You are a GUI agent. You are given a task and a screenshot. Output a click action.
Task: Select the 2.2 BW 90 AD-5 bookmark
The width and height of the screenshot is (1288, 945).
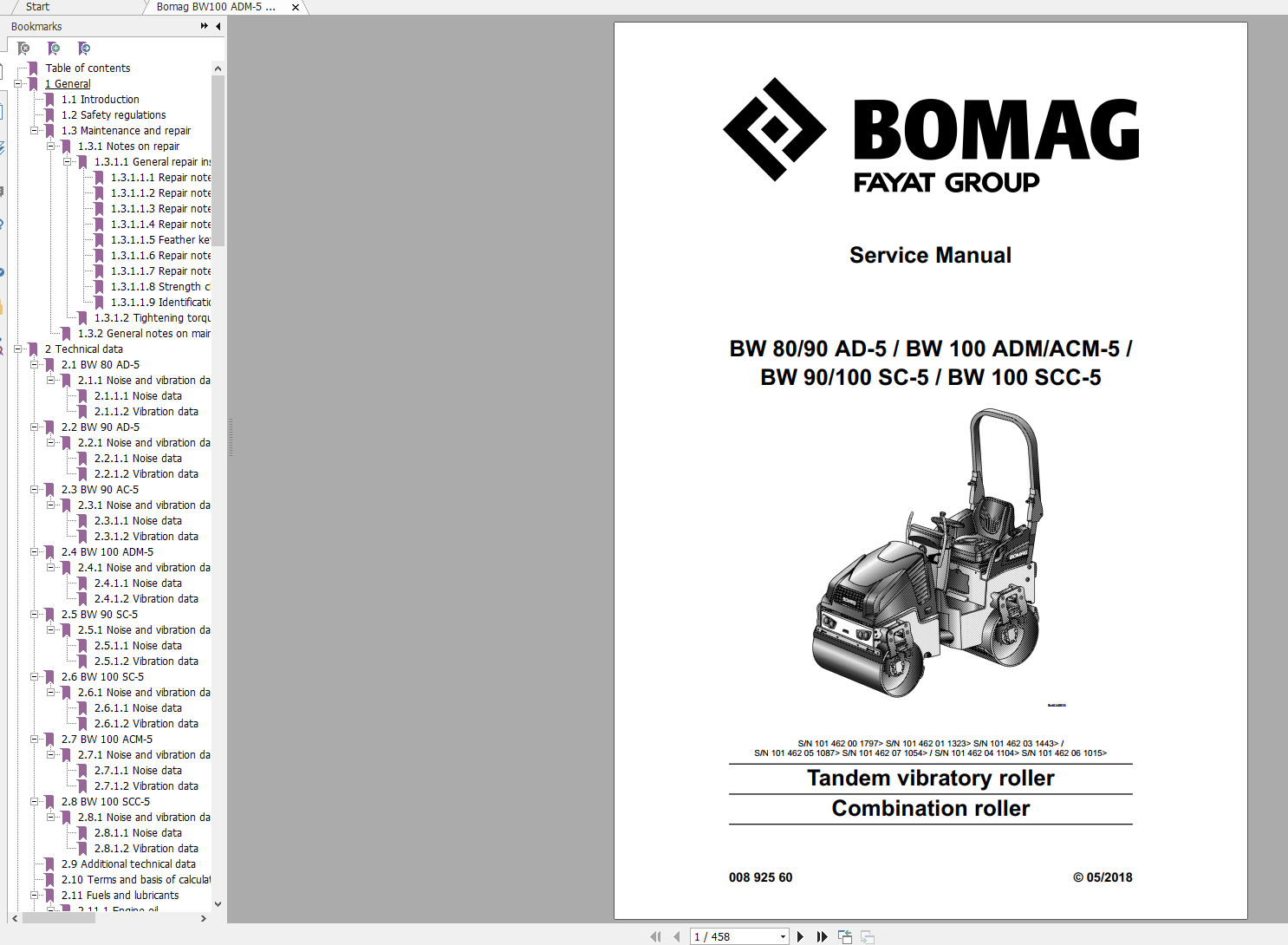(100, 427)
